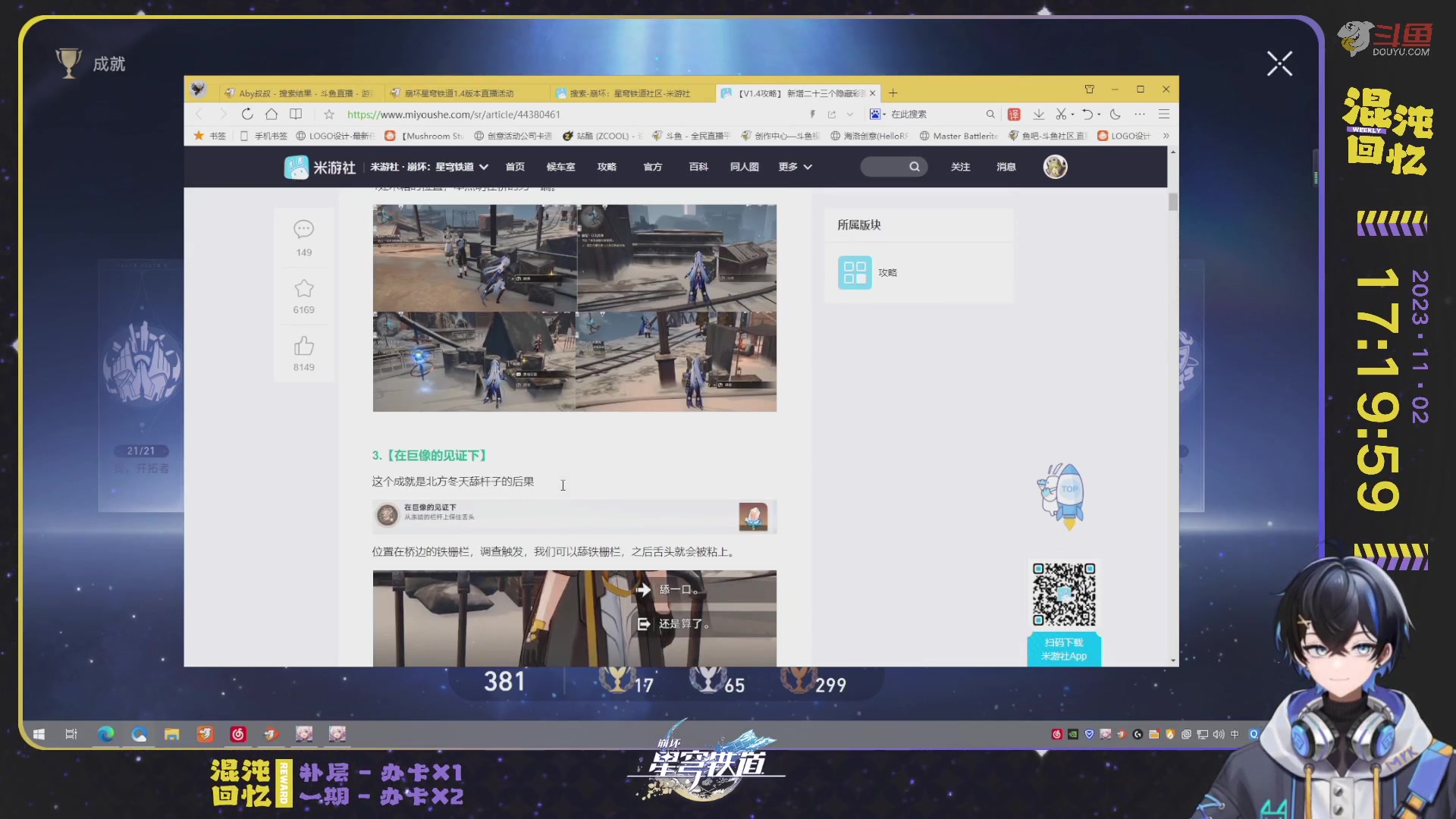Switch to the 崩坏星穹铁道1.4版本直播活动 tab
This screenshot has height=819, width=1456.
click(x=467, y=93)
